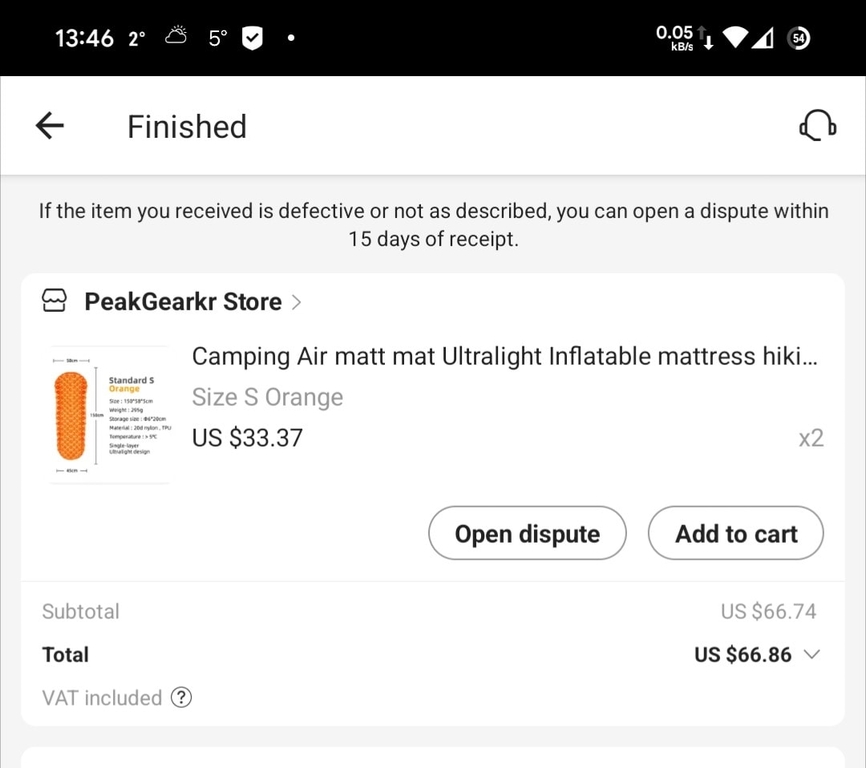866x768 pixels.
Task: Tap the battery indicator showing 54
Action: (798, 38)
